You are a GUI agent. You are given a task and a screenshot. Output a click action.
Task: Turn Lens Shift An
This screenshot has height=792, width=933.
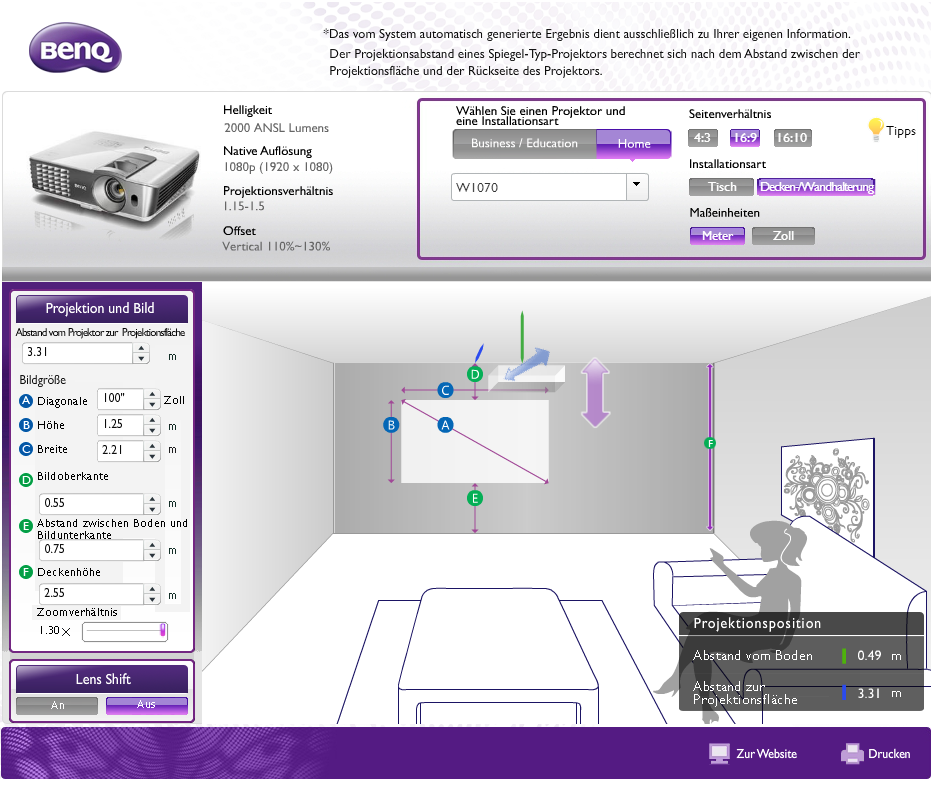point(57,706)
